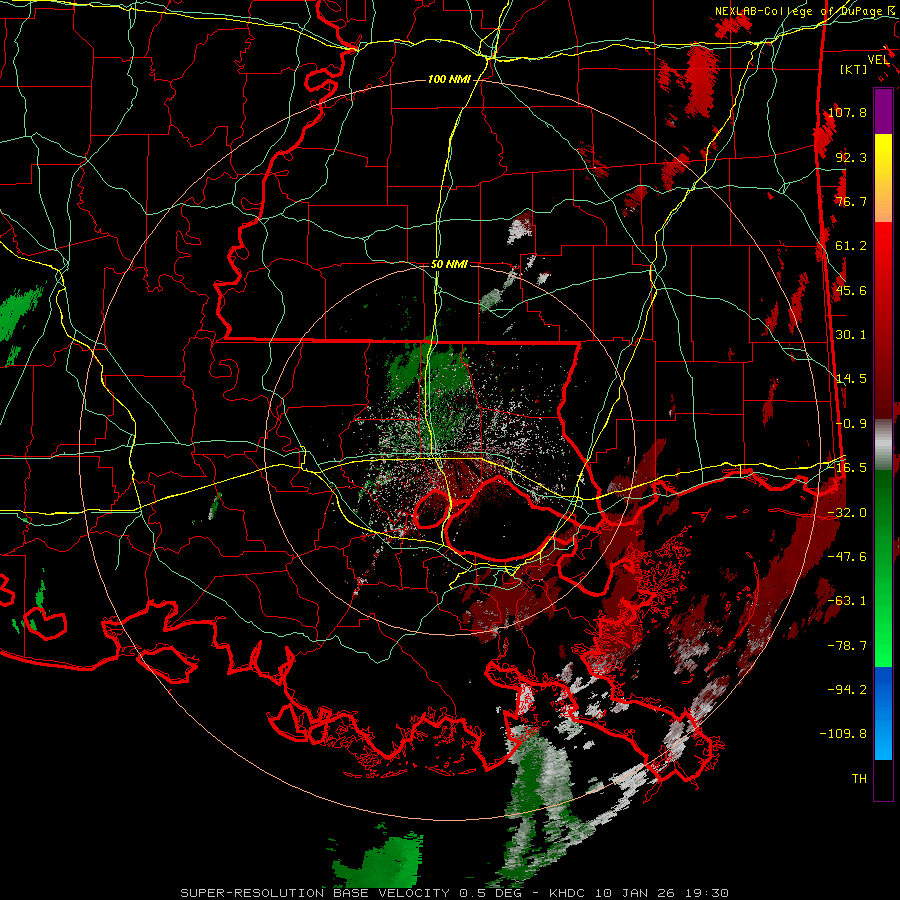900x900 pixels.
Task: Click the green segment of velocity color bar
Action: tap(883, 568)
